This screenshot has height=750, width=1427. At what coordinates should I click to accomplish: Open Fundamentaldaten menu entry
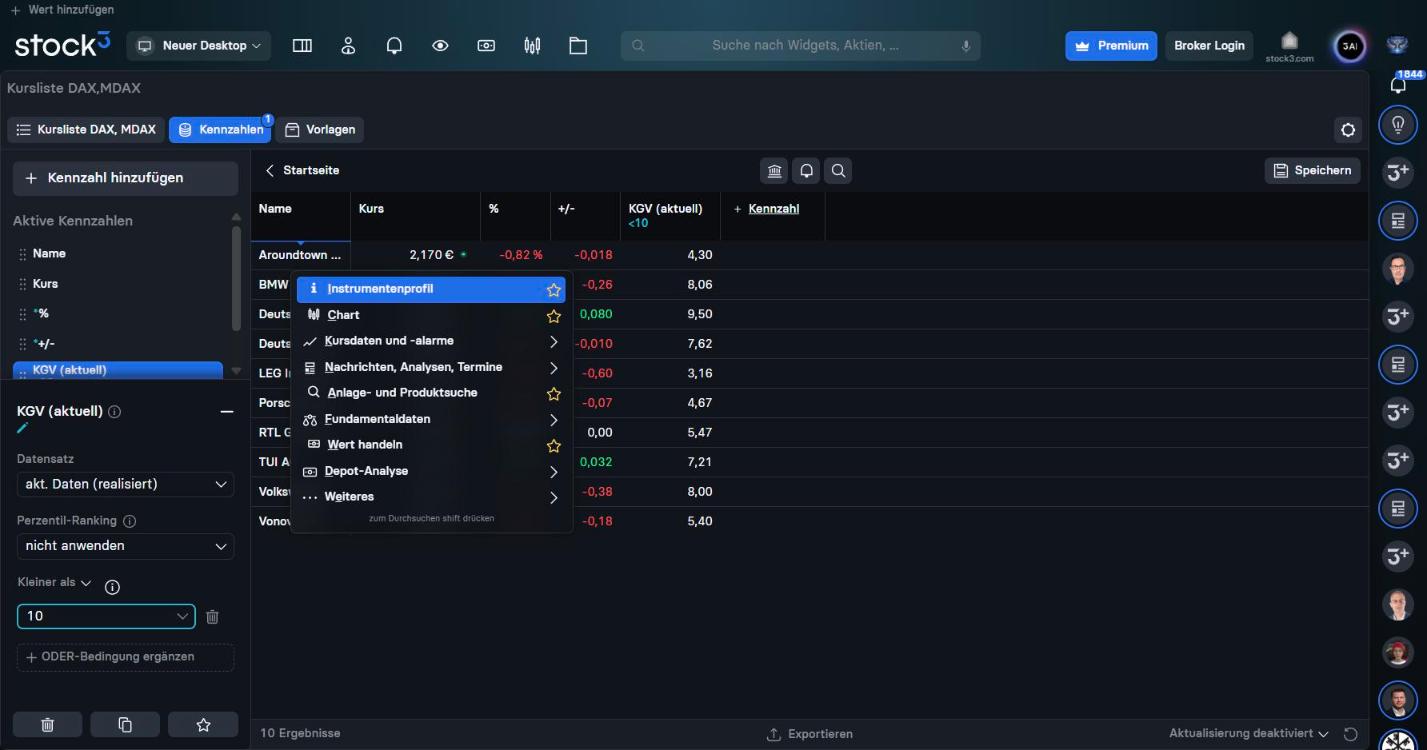[431, 419]
